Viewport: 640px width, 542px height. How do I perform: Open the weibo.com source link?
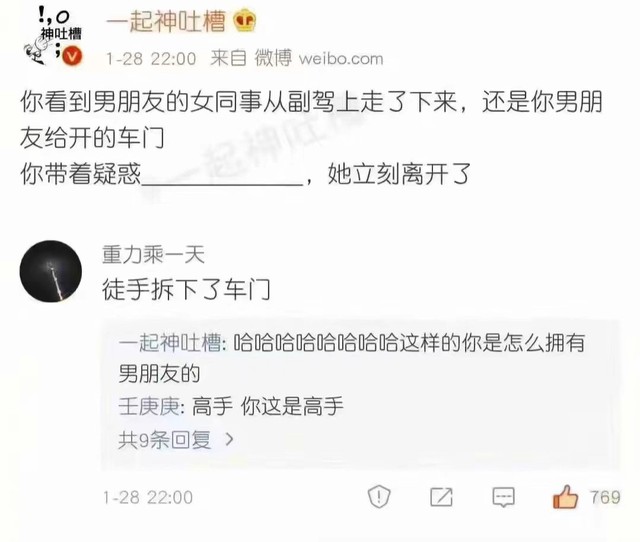coord(341,58)
